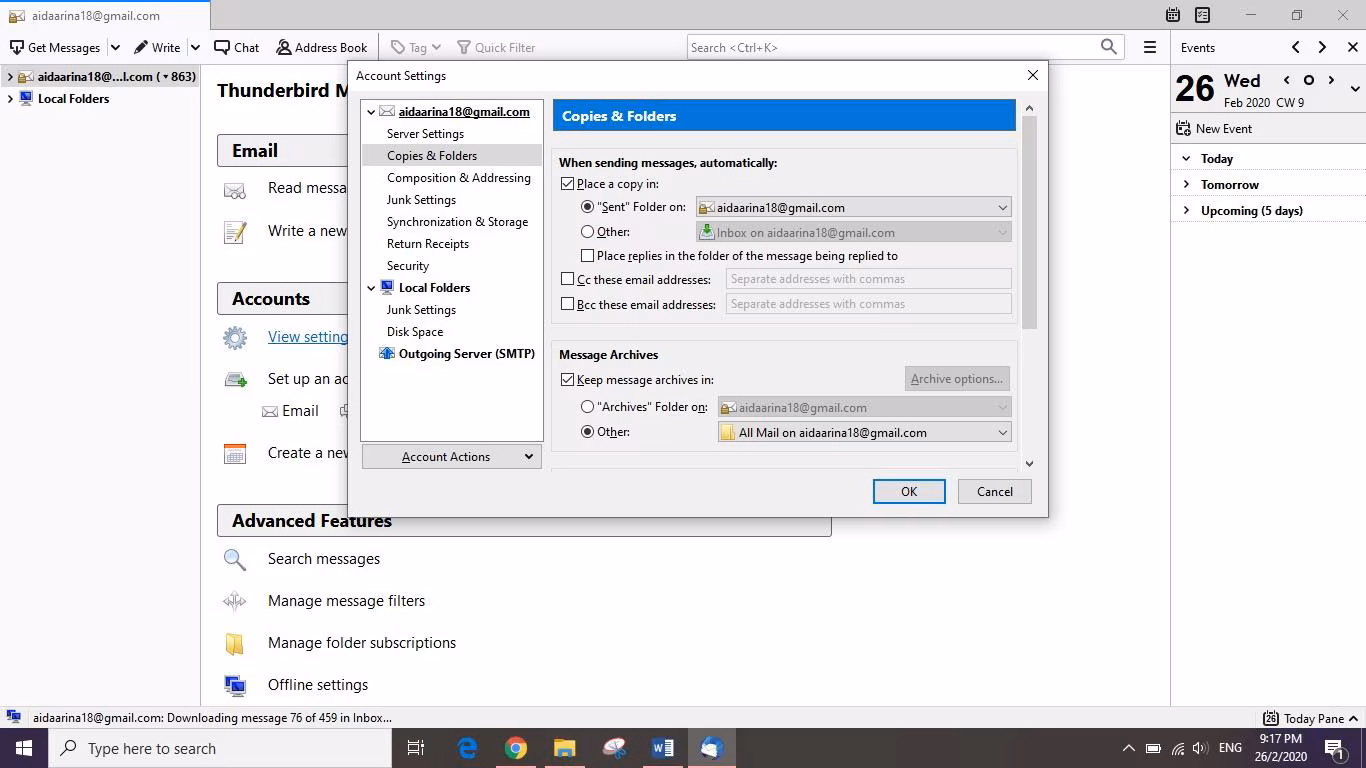Collapse Local Folders in Account Settings tree

coord(371,288)
